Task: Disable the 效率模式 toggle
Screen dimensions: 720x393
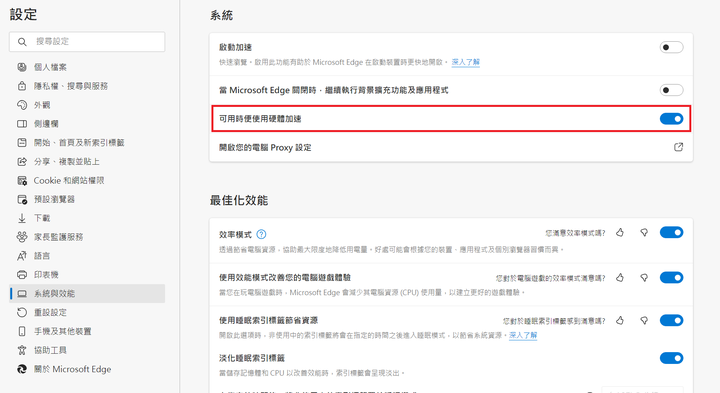Action: [x=671, y=232]
